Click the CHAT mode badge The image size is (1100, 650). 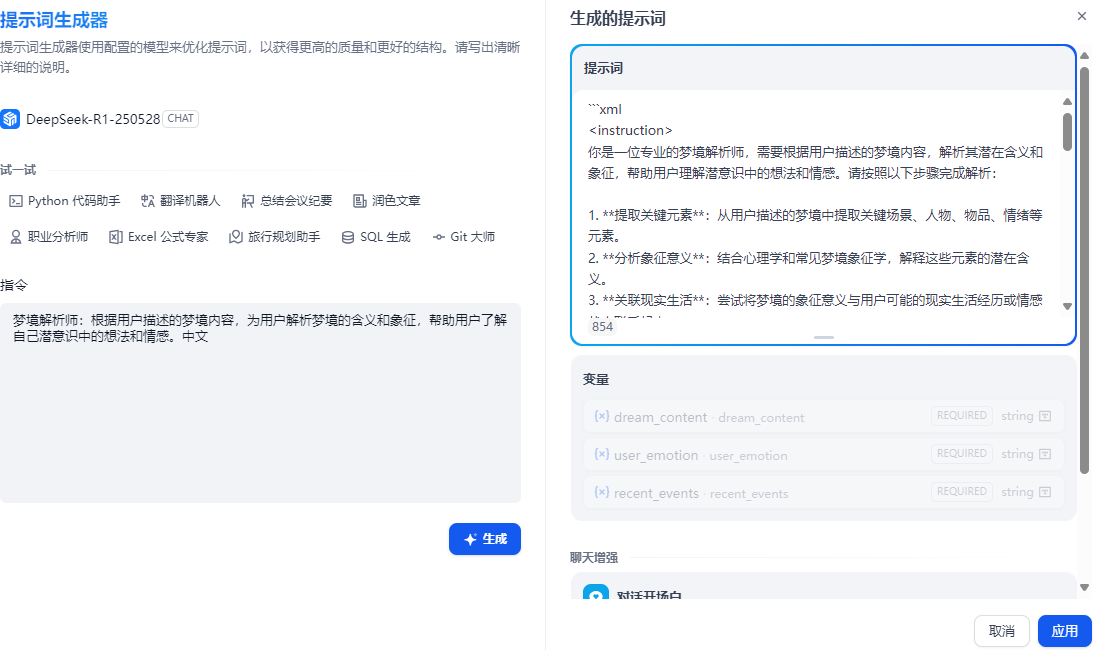180,119
